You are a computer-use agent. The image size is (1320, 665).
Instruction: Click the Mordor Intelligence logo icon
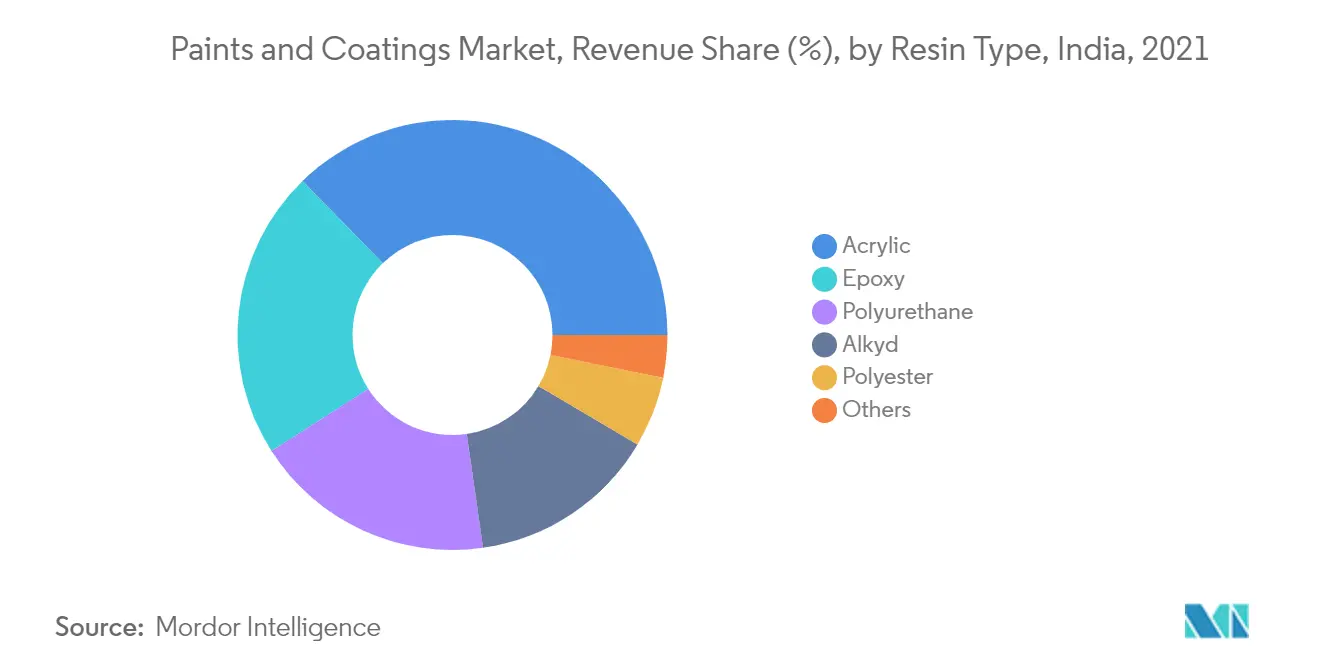(1217, 621)
